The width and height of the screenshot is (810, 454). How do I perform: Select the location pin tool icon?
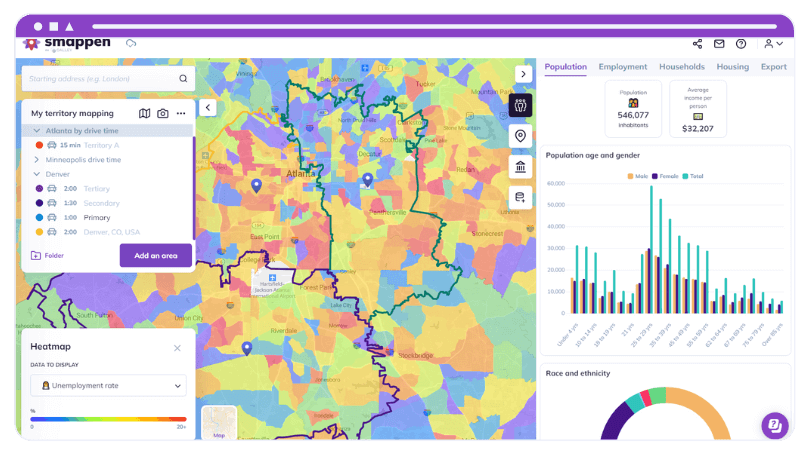pyautogui.click(x=520, y=136)
